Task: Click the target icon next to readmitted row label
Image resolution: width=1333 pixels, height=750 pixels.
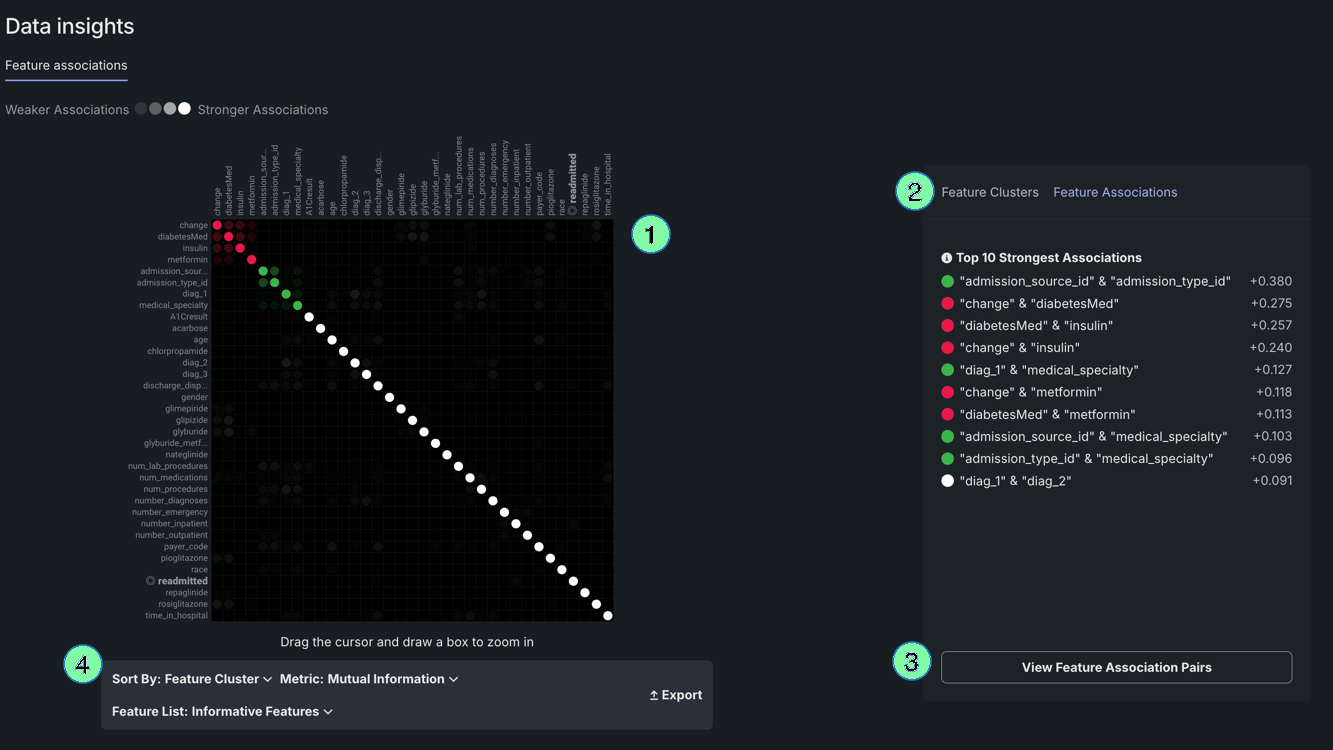Action: [150, 581]
